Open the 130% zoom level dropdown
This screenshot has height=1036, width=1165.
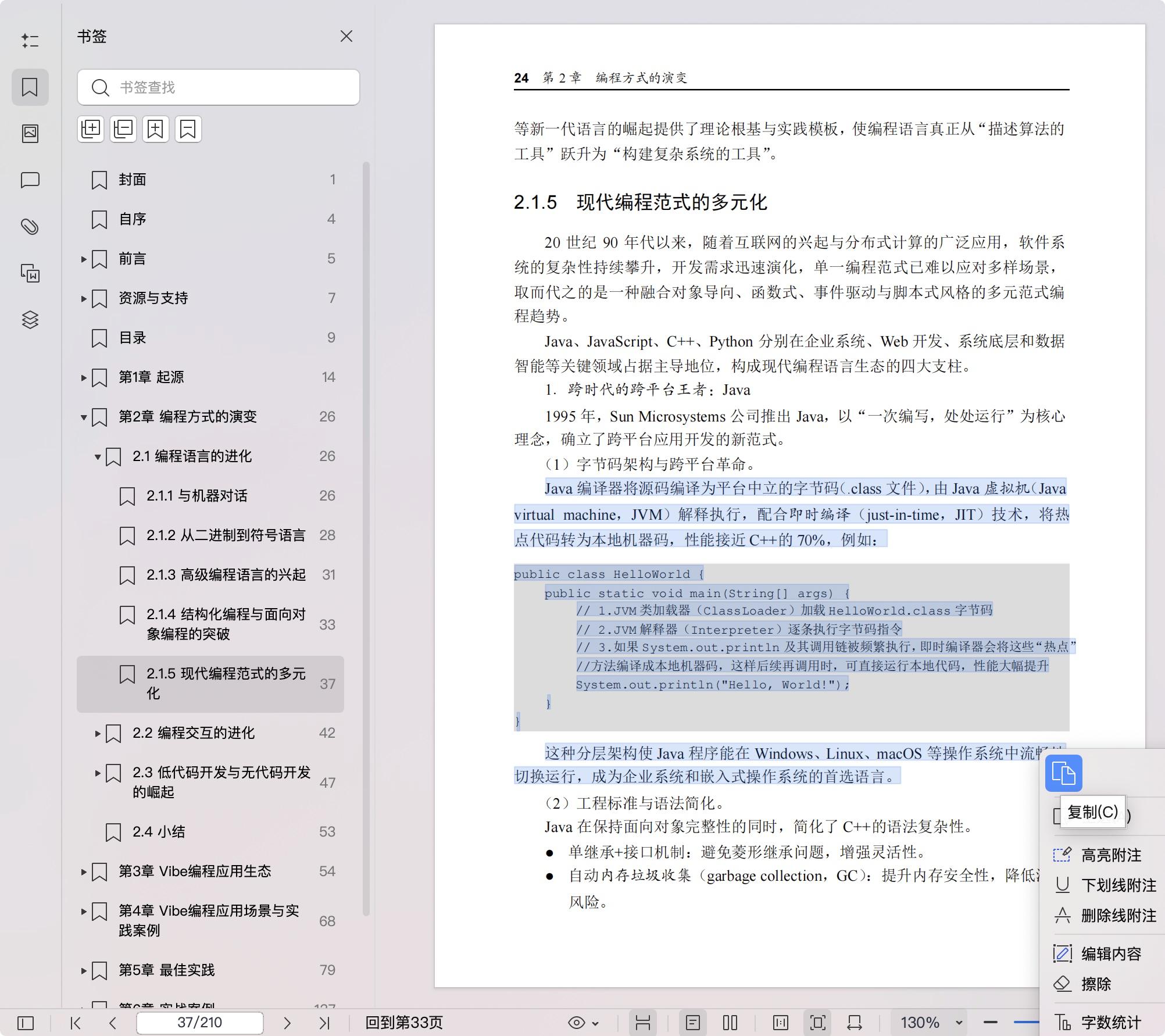(959, 1023)
